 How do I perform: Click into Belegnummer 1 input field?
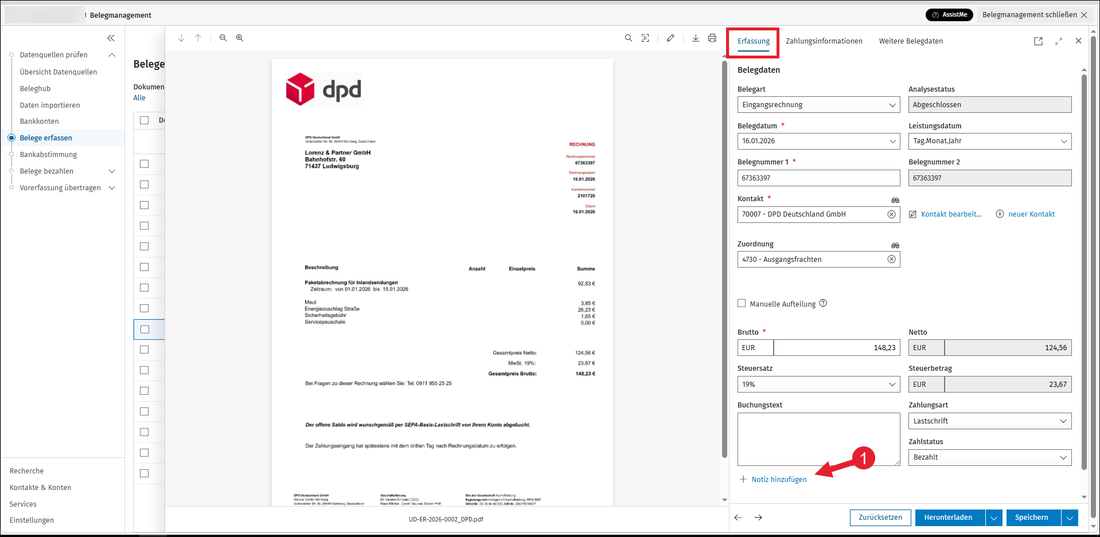[819, 178]
